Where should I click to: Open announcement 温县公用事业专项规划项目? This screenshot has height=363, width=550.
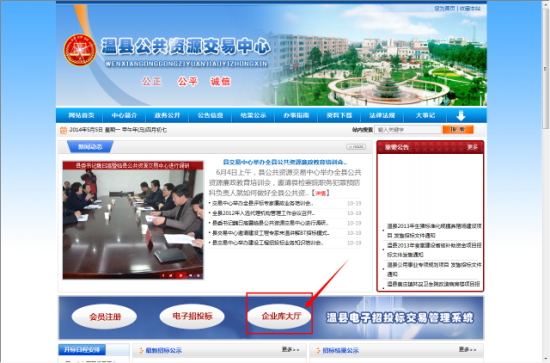coord(434,269)
